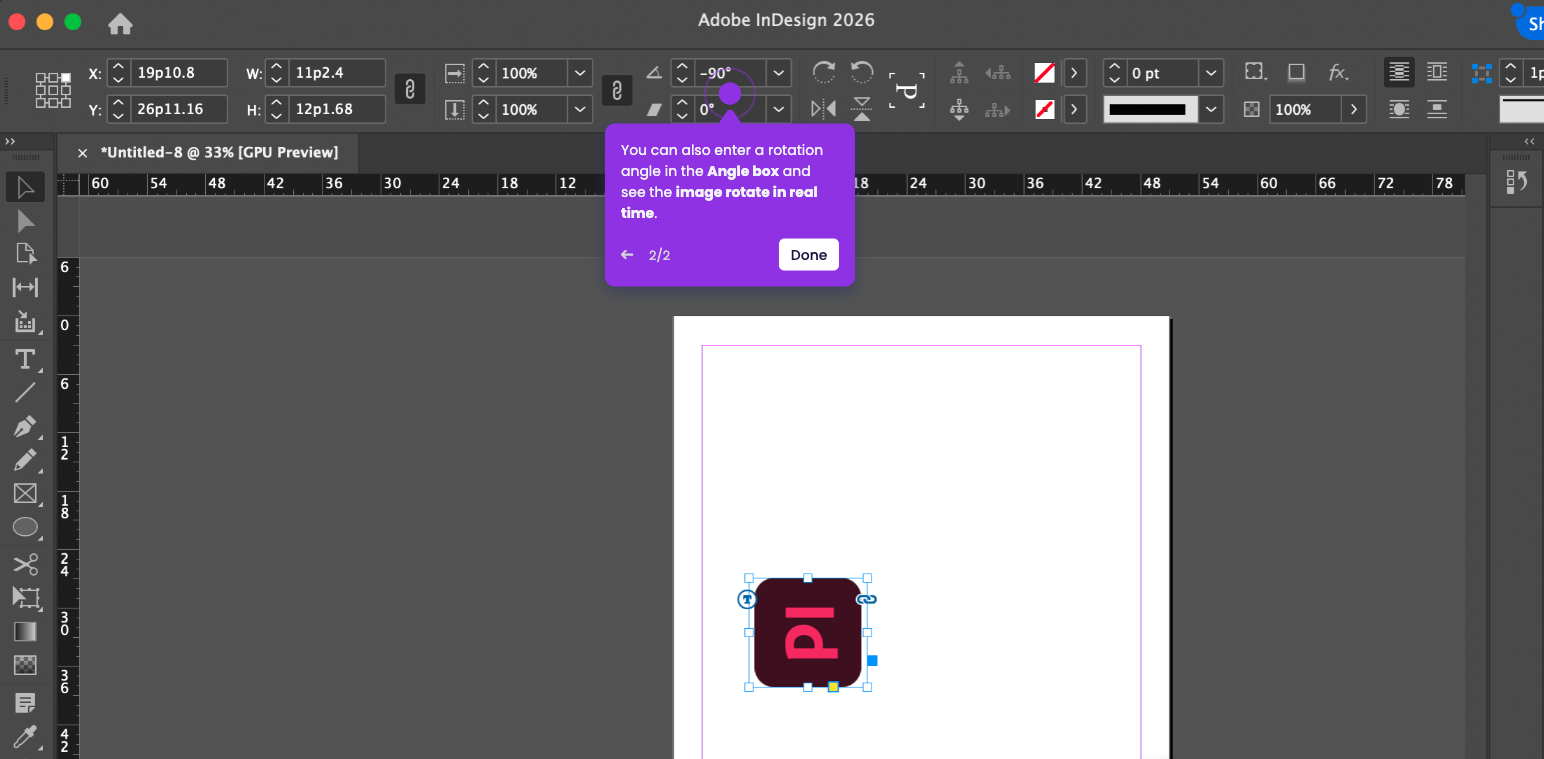The height and width of the screenshot is (759, 1544).
Task: Open the Shear Angle dropdown
Action: pos(779,109)
